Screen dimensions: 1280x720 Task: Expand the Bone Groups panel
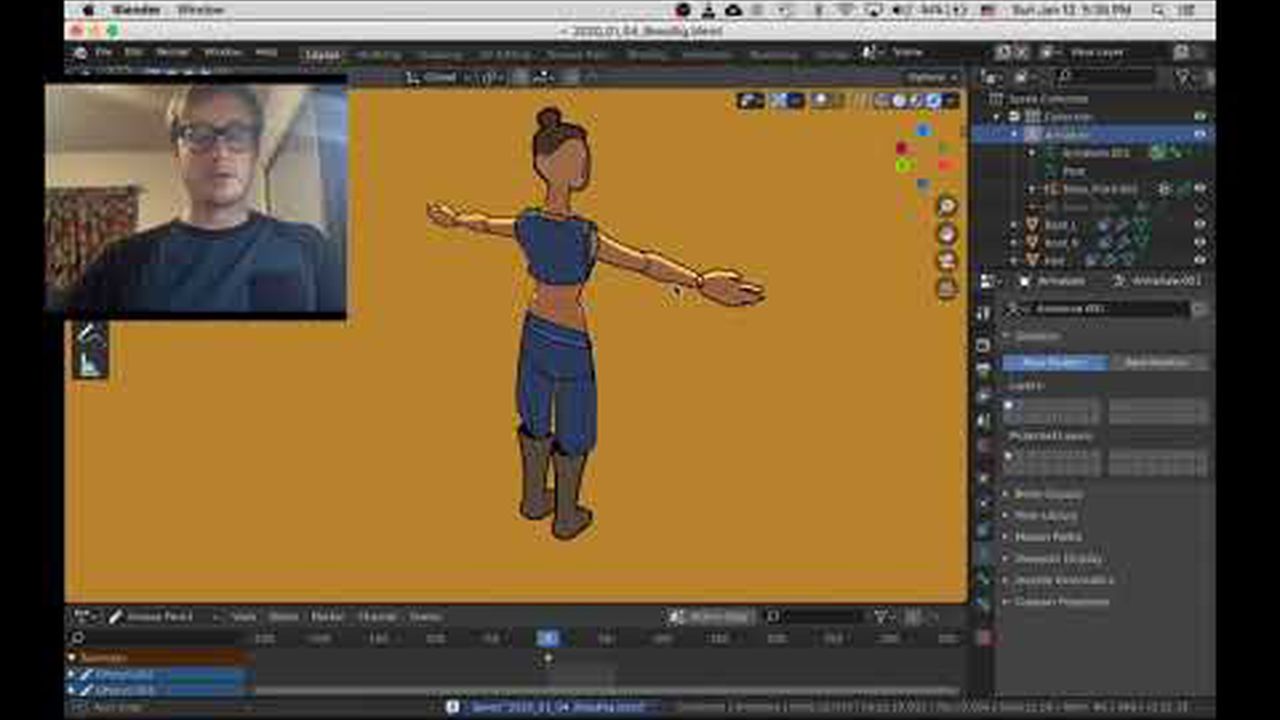1040,493
